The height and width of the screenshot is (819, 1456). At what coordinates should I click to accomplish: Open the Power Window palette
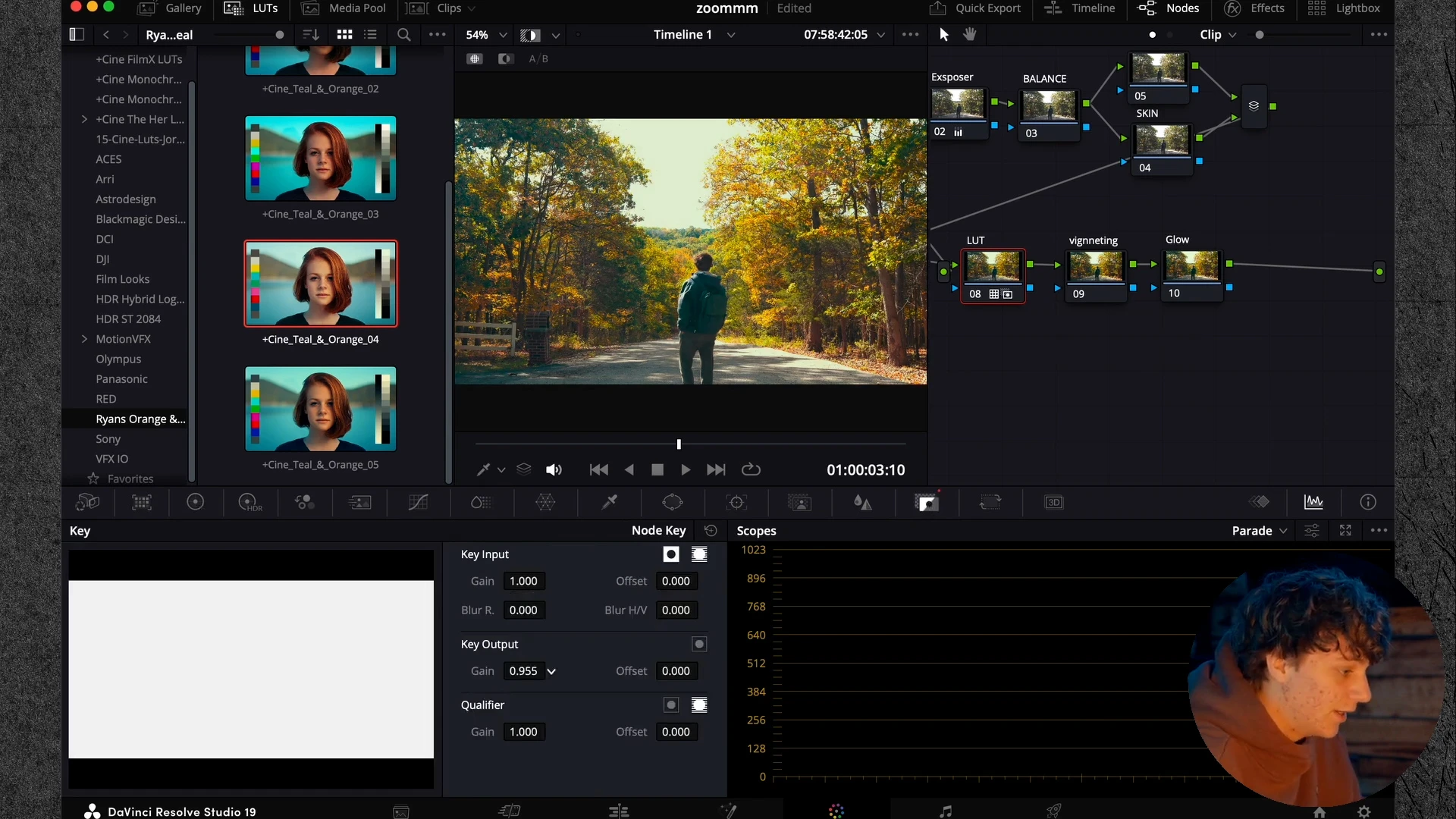click(672, 502)
